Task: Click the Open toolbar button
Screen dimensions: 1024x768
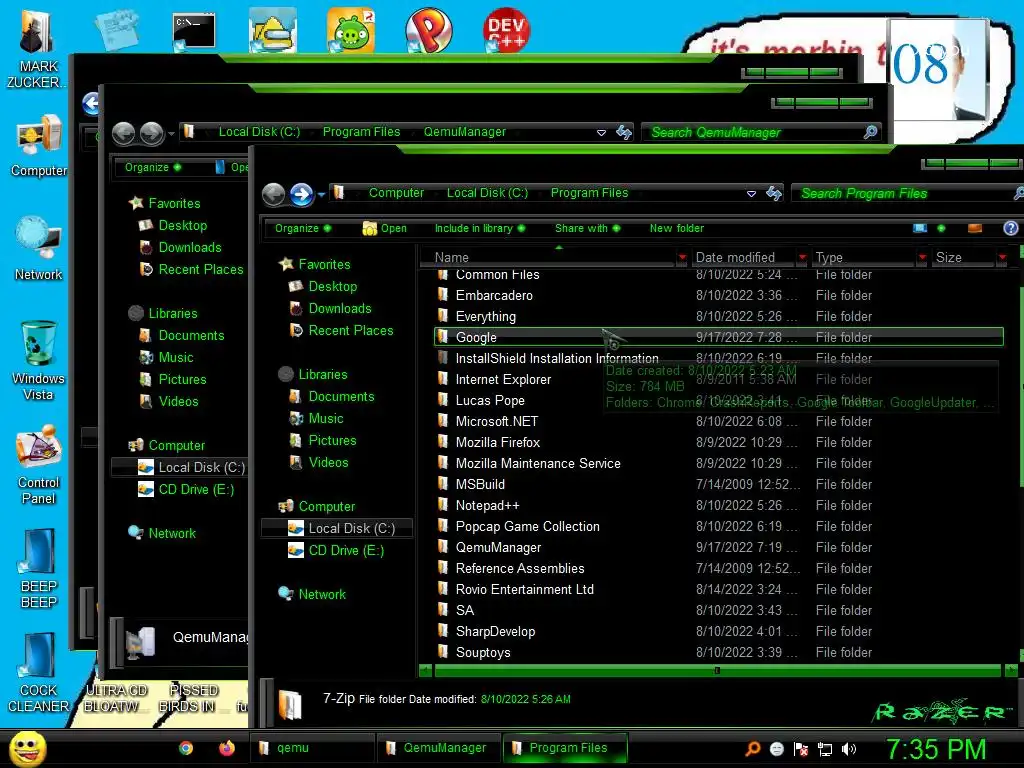Action: pos(385,228)
